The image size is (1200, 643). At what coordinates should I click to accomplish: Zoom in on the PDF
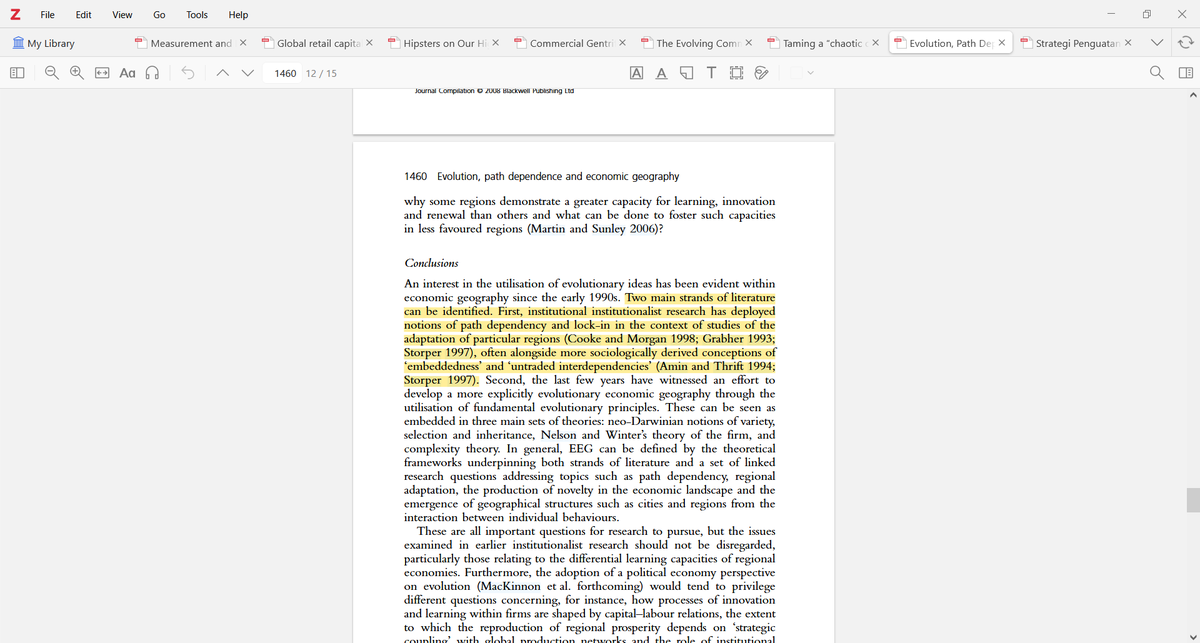click(77, 73)
